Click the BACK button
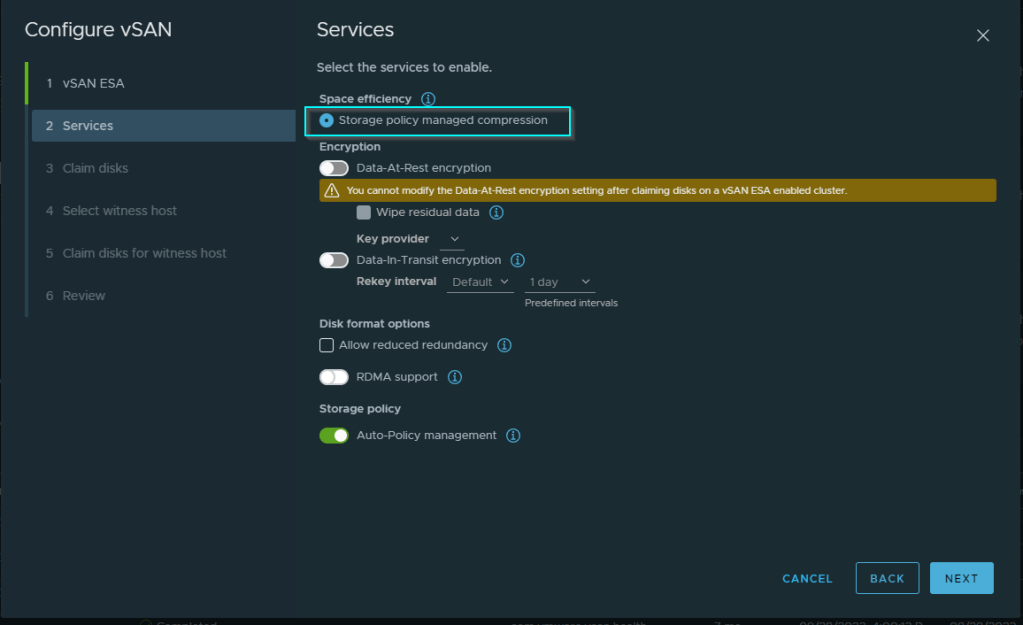This screenshot has height=625, width=1023. pos(886,578)
